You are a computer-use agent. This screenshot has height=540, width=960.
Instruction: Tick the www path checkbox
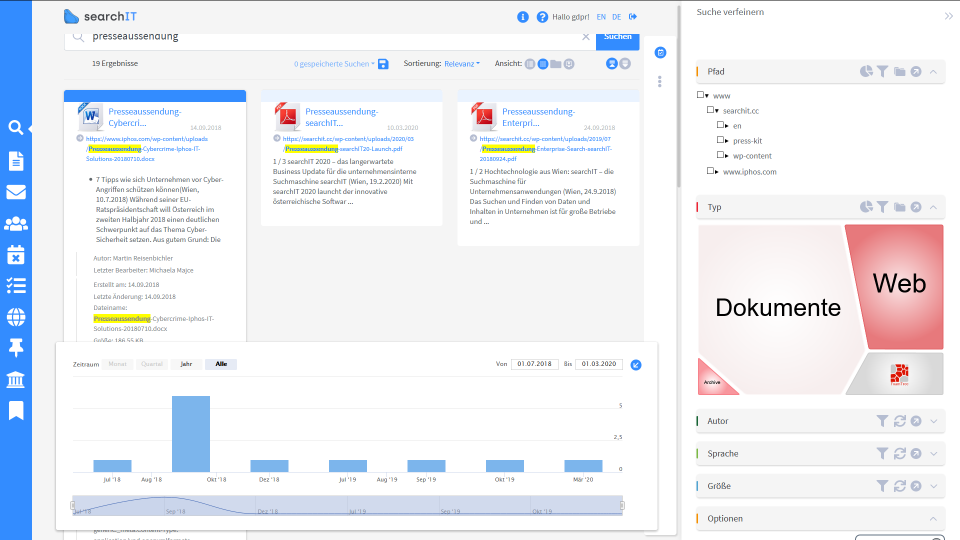click(x=700, y=95)
